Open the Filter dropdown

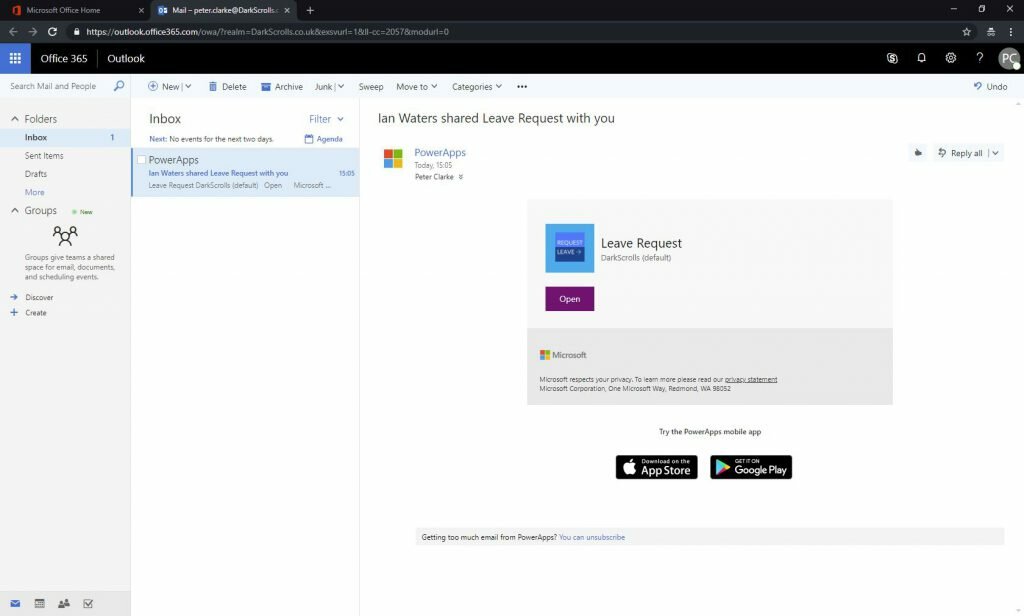click(x=326, y=119)
